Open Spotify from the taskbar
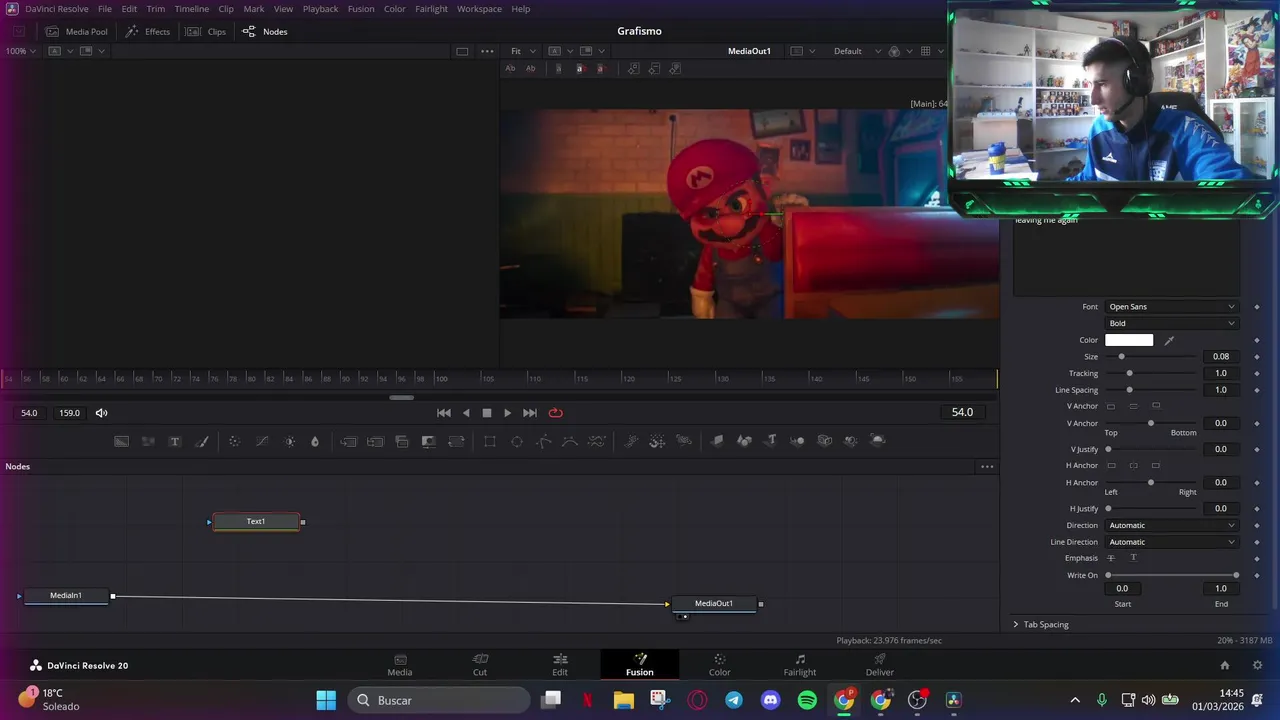The height and width of the screenshot is (720, 1280). tap(807, 700)
